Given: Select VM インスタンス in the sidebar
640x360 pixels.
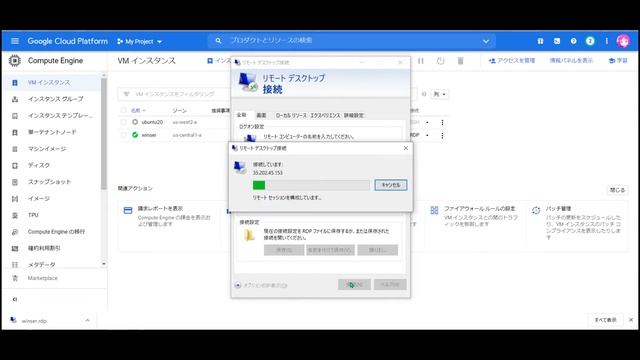Looking at the screenshot, I should [x=51, y=82].
